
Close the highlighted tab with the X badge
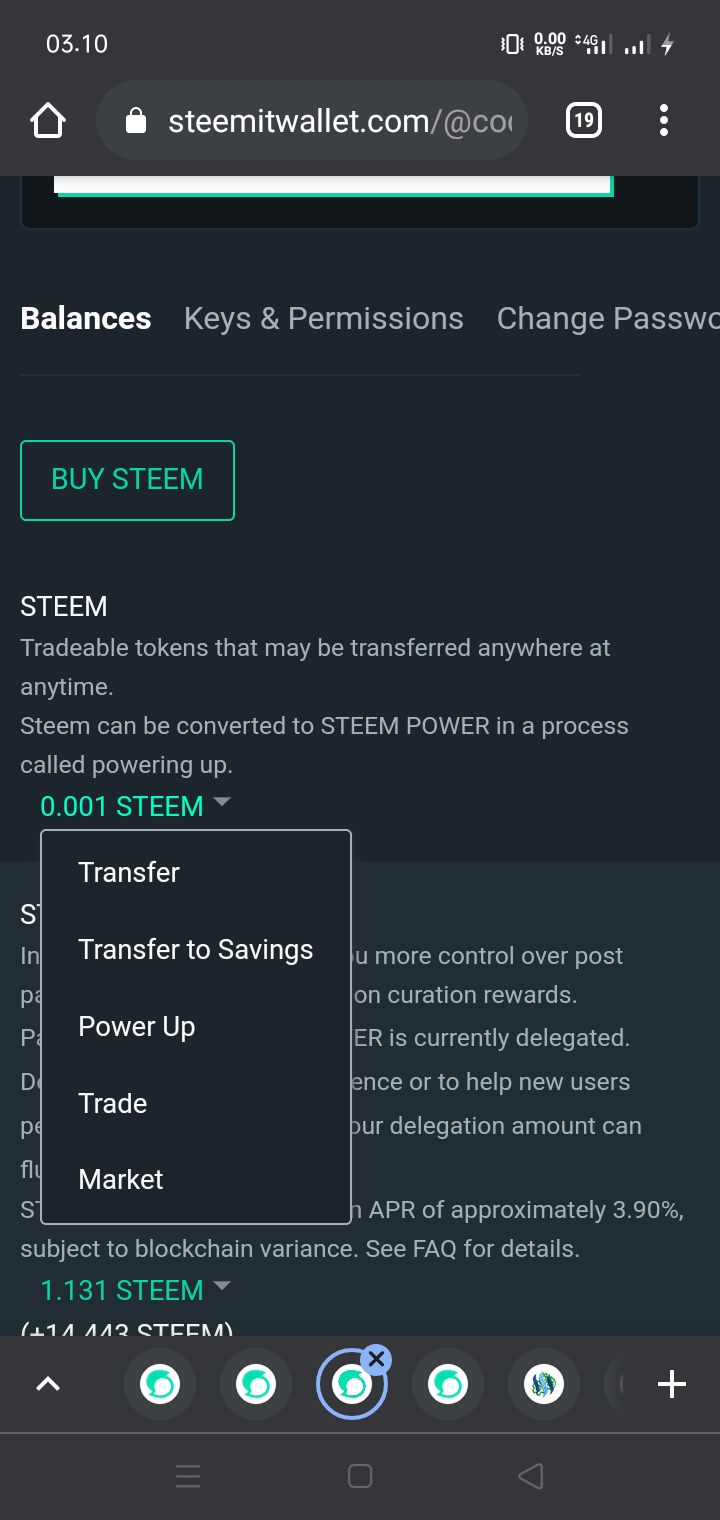click(x=376, y=1359)
